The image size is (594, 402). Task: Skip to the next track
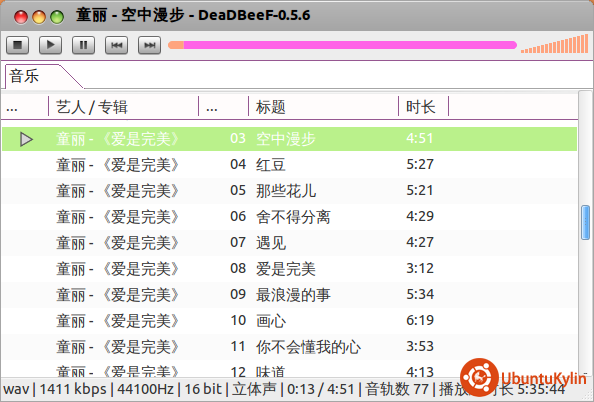(x=149, y=45)
